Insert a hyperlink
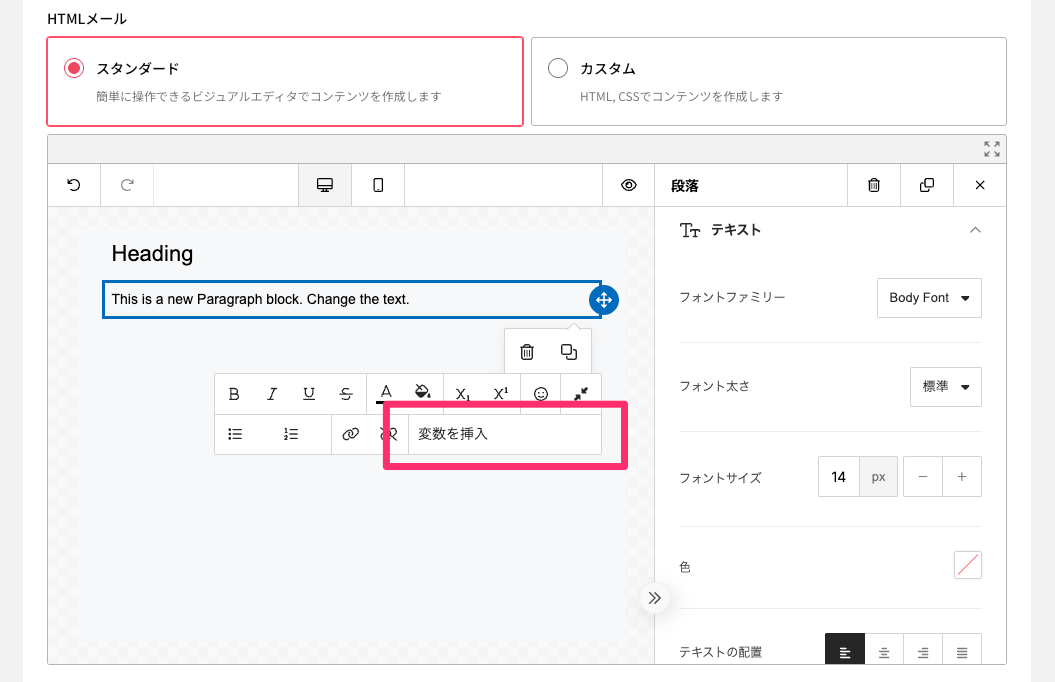Image resolution: width=1055 pixels, height=682 pixels. tap(351, 434)
